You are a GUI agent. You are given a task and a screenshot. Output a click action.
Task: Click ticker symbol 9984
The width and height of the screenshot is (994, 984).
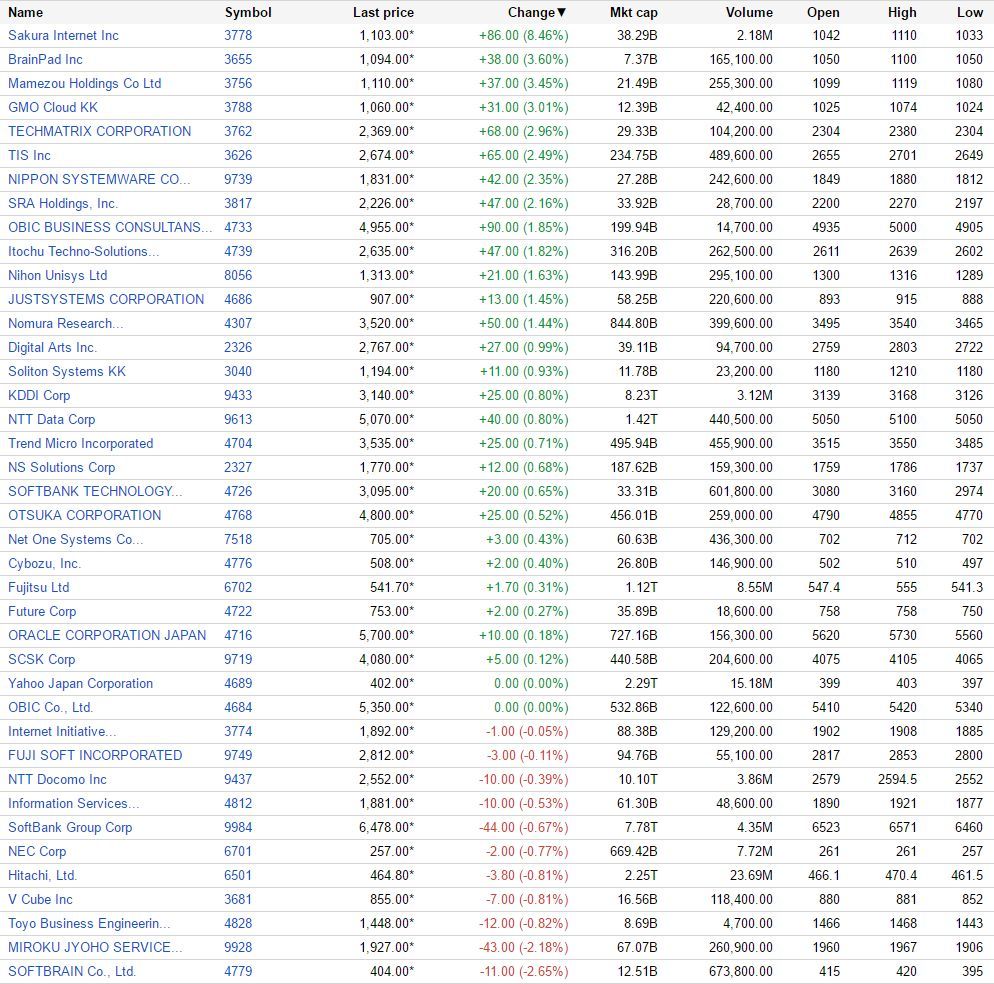(238, 828)
